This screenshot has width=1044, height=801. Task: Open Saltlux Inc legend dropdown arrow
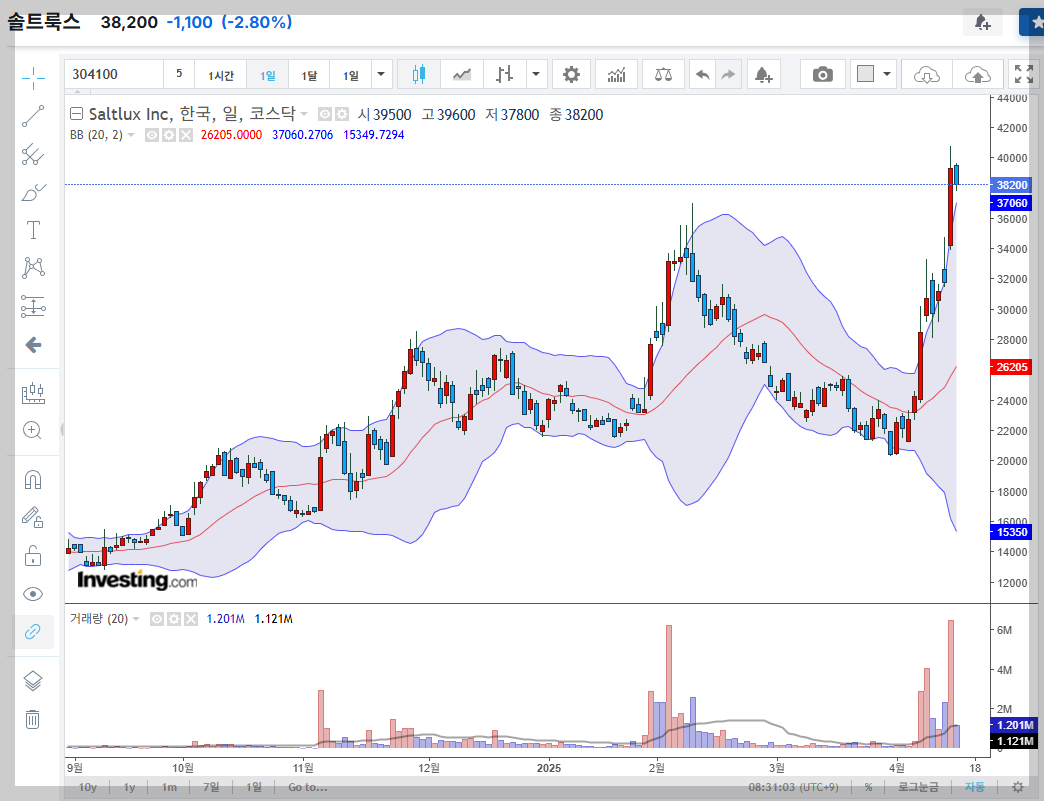click(x=304, y=114)
